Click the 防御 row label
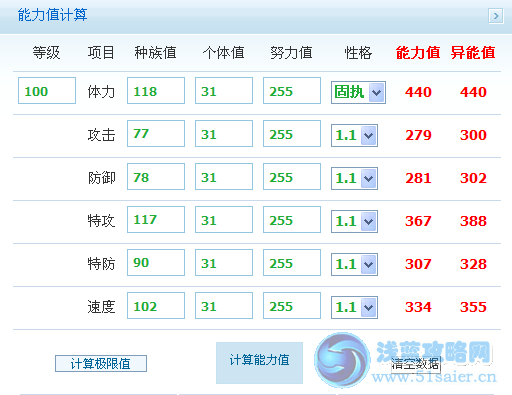This screenshot has height=395, width=512. pyautogui.click(x=102, y=178)
